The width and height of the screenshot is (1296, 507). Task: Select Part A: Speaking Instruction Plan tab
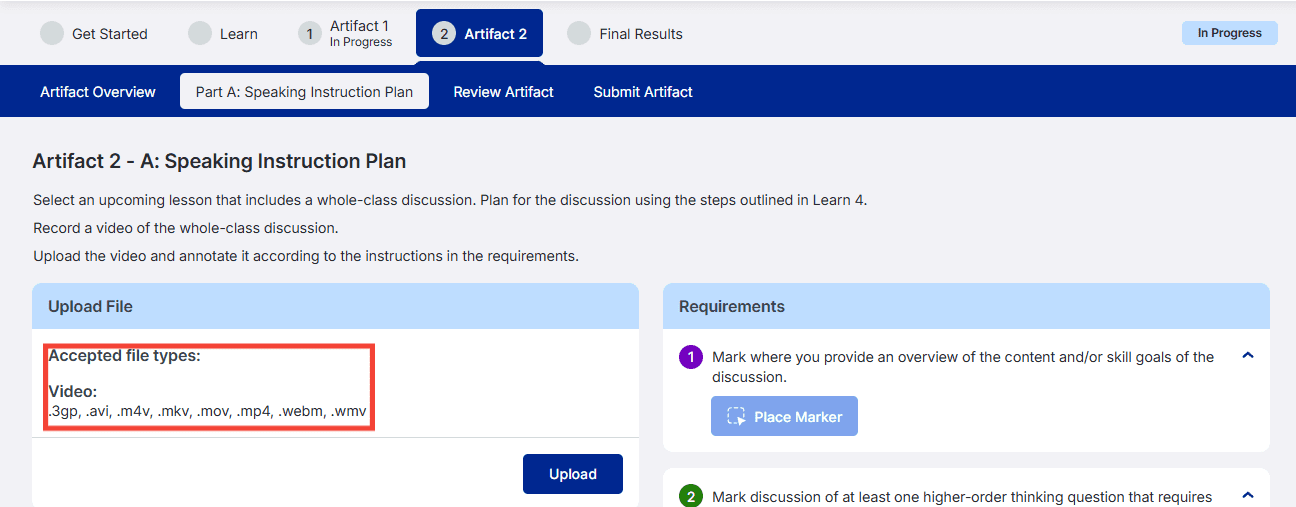point(304,92)
